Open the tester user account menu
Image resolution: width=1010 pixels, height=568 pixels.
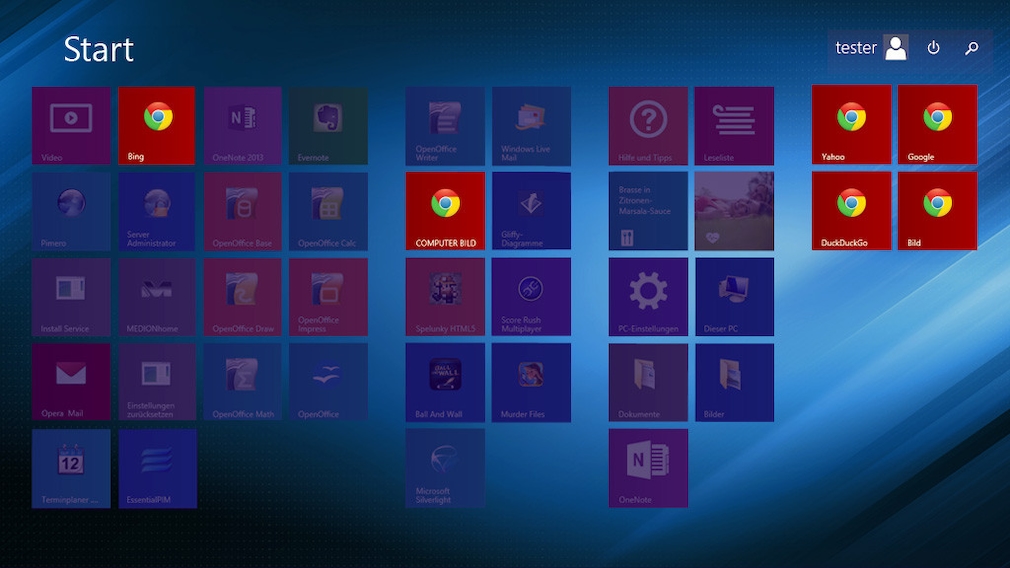pyautogui.click(x=871, y=48)
